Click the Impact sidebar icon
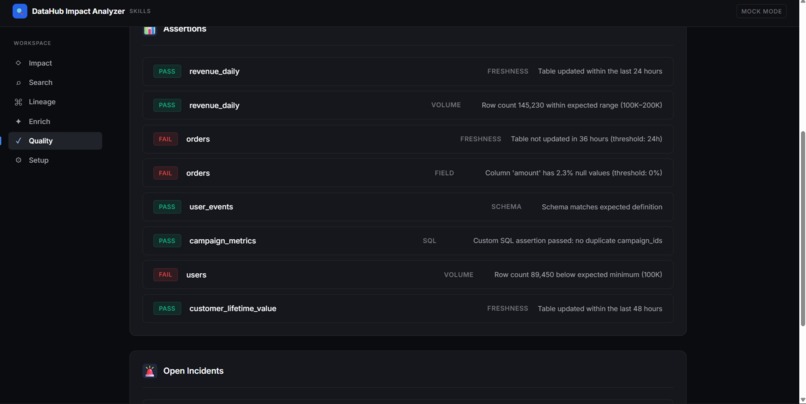The image size is (806, 404). click(19, 63)
